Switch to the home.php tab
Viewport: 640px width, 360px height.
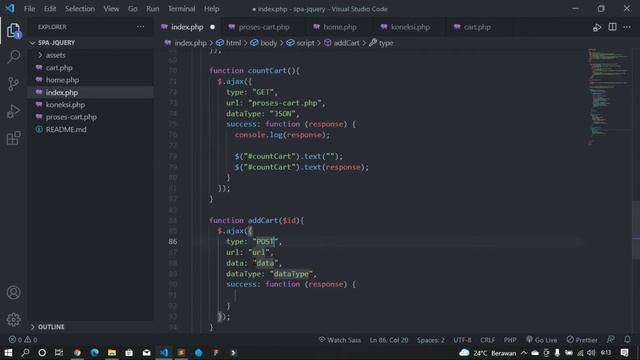coord(340,27)
